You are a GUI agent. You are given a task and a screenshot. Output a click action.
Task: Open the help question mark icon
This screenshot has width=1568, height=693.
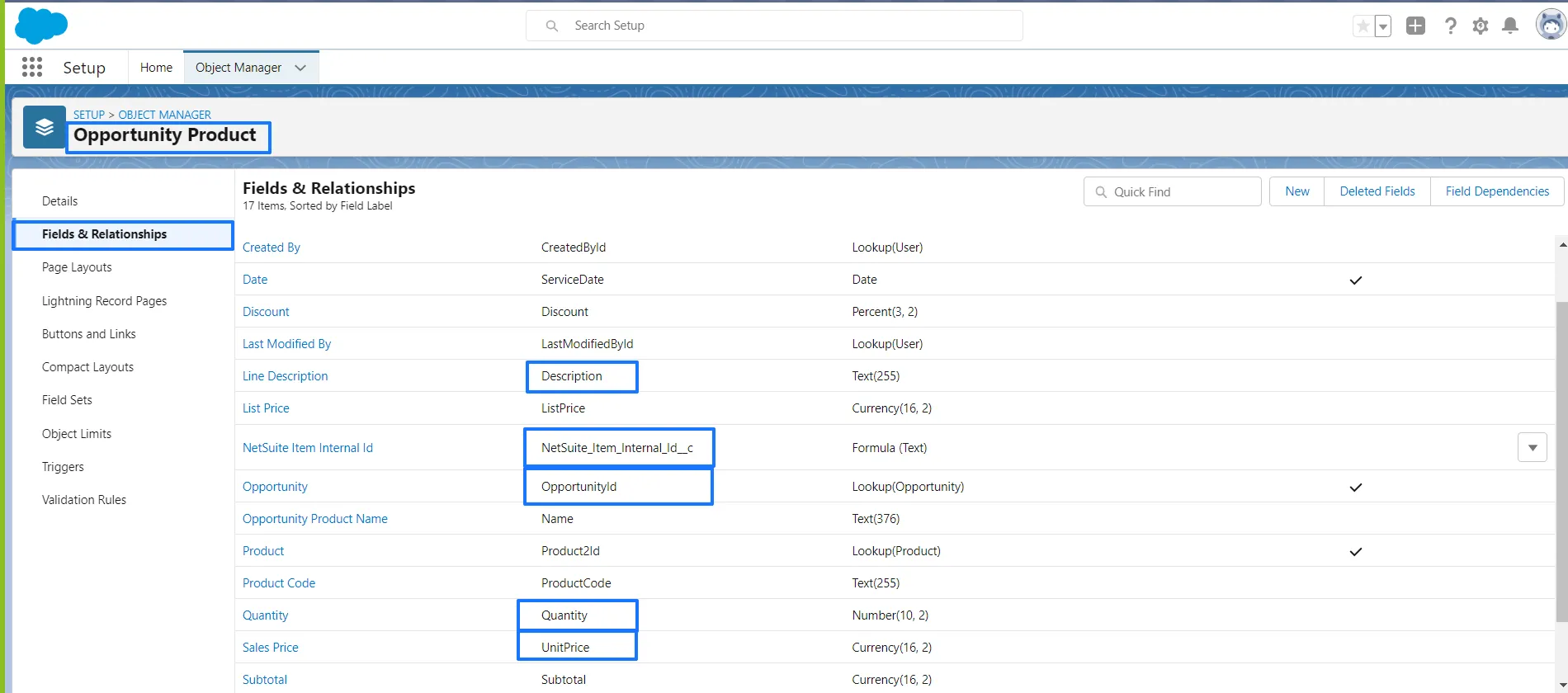pos(1450,26)
